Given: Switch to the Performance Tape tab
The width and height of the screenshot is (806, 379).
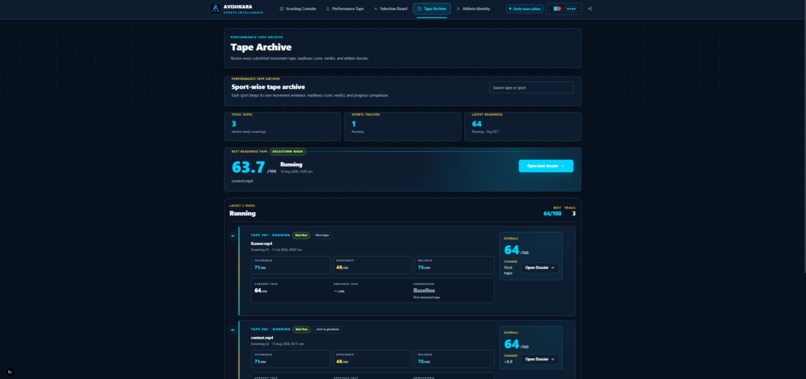Looking at the screenshot, I should click(345, 9).
